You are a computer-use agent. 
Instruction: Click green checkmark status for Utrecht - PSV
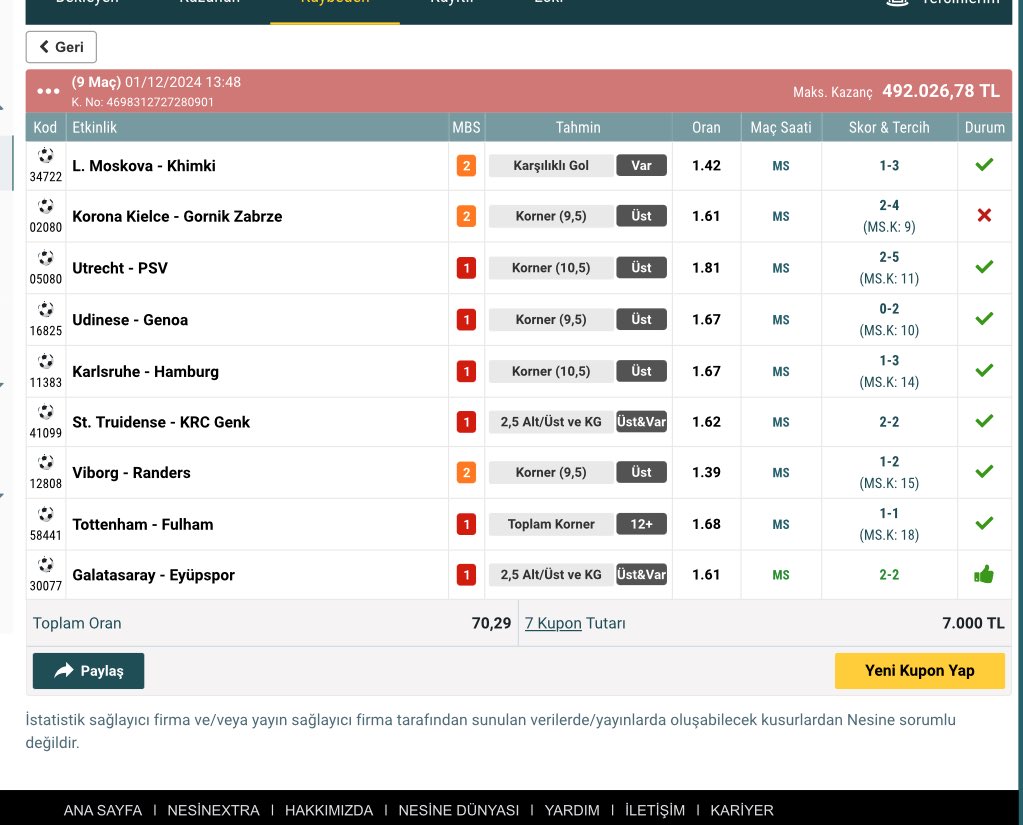pyautogui.click(x=984, y=267)
